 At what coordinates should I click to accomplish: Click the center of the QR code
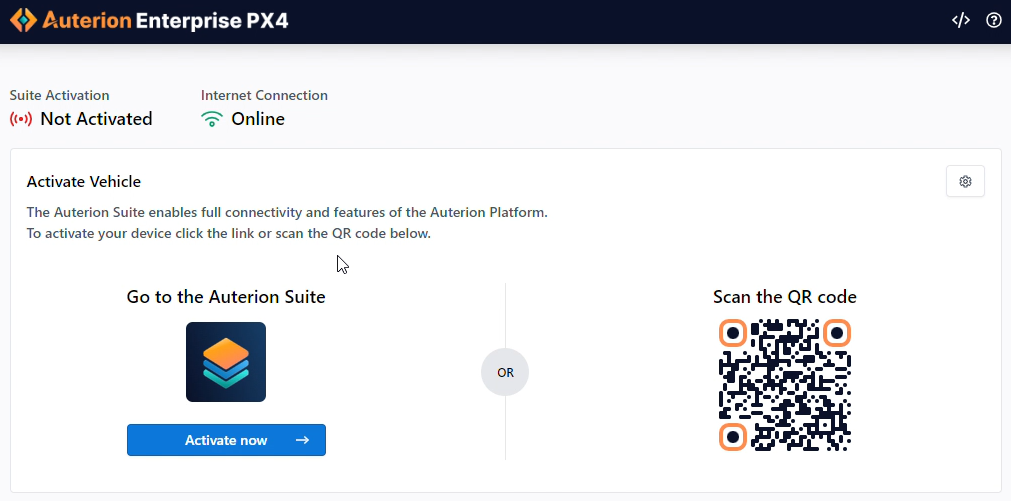click(785, 385)
